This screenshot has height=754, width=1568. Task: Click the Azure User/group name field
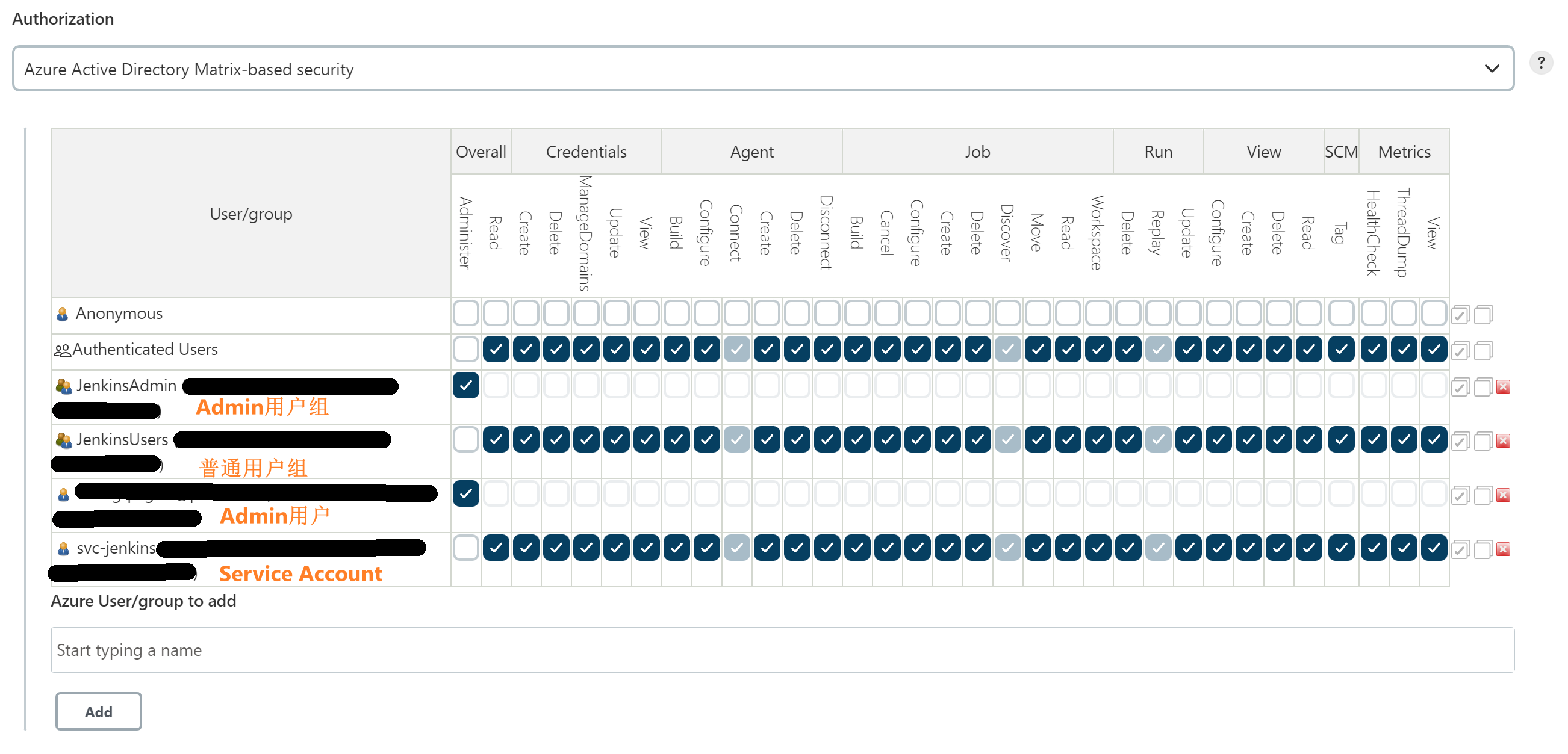[782, 649]
